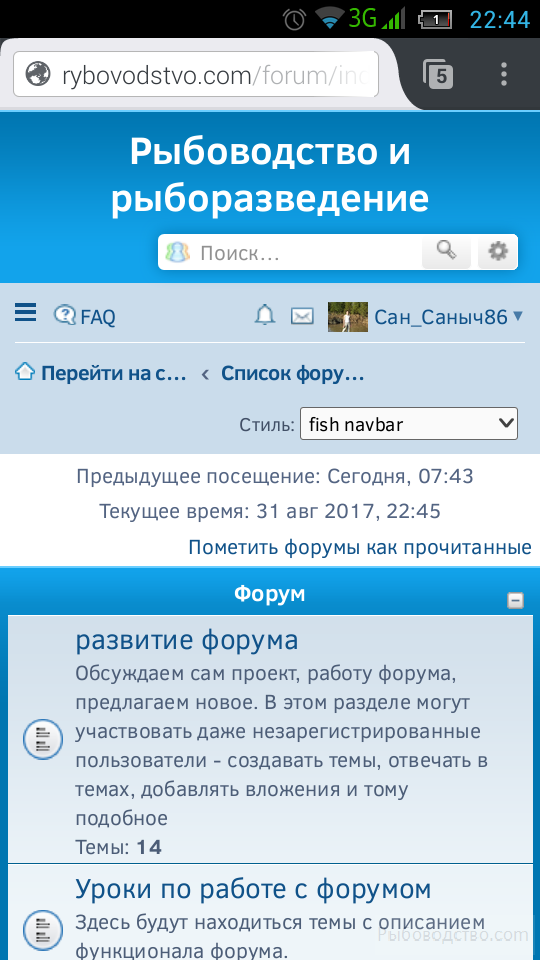Image resolution: width=540 pixels, height=960 pixels.
Task: Click Пометить форумы как прочитанные link
Action: coord(359,547)
